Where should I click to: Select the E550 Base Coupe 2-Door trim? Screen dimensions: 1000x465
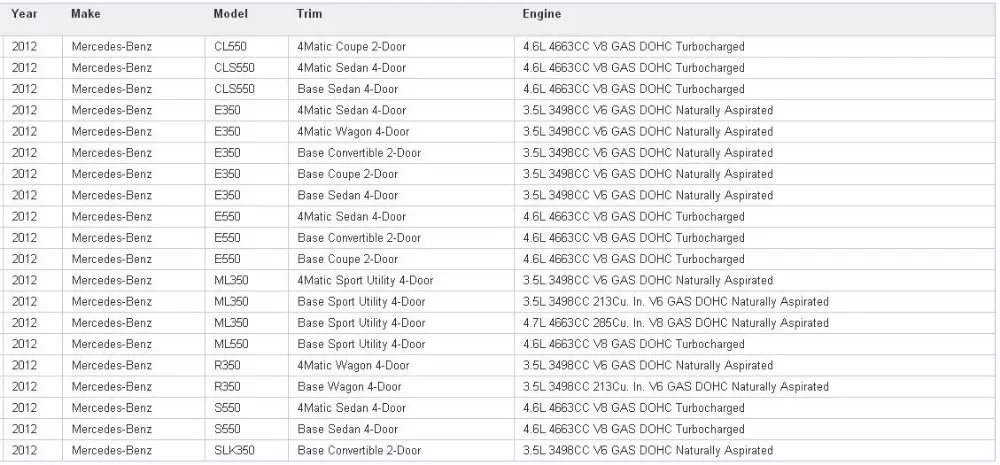(x=347, y=259)
